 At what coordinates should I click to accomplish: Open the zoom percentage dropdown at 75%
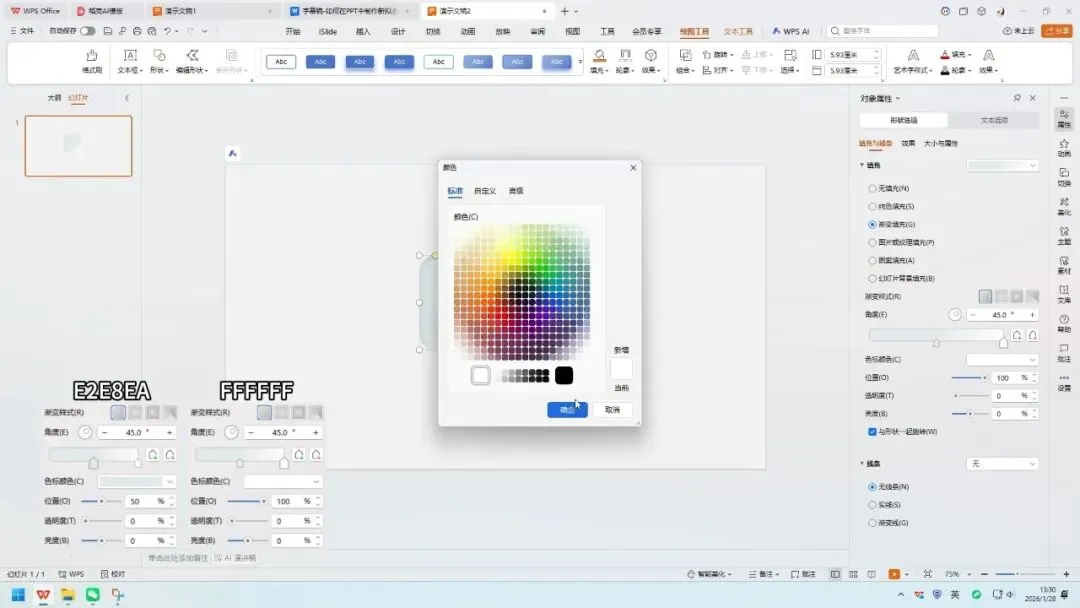(x=969, y=574)
